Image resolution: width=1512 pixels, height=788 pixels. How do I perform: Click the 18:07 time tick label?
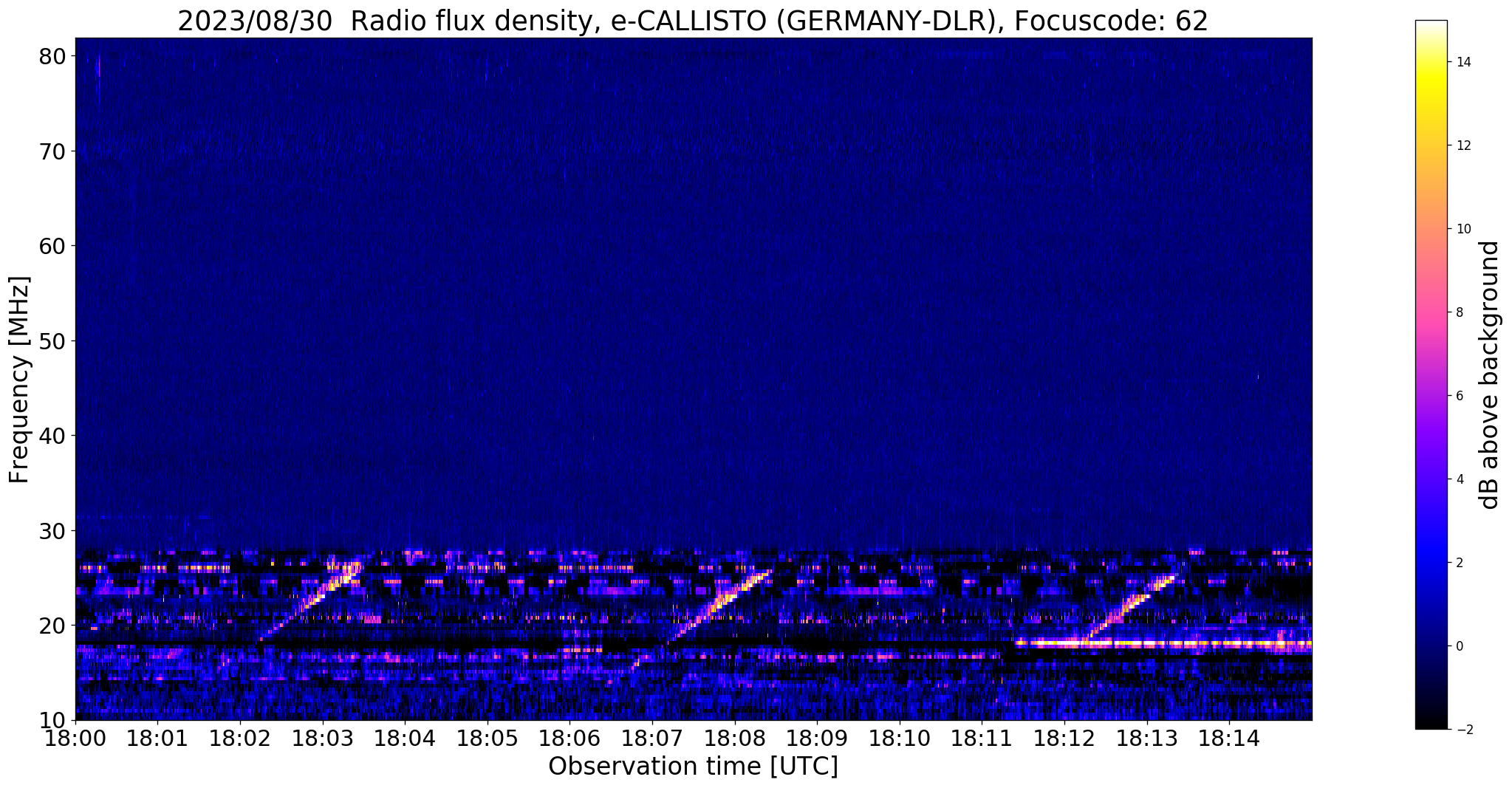point(652,738)
